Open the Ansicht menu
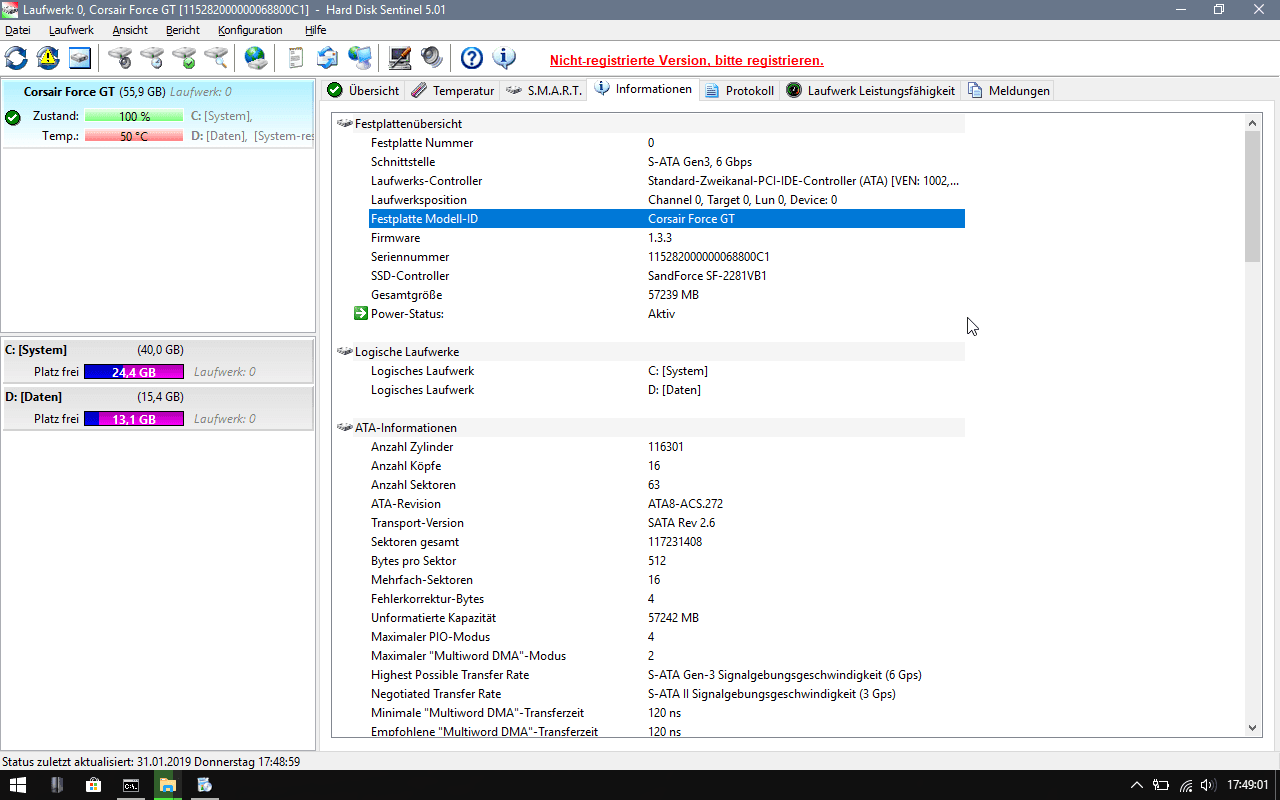Image resolution: width=1280 pixels, height=800 pixels. click(x=130, y=30)
